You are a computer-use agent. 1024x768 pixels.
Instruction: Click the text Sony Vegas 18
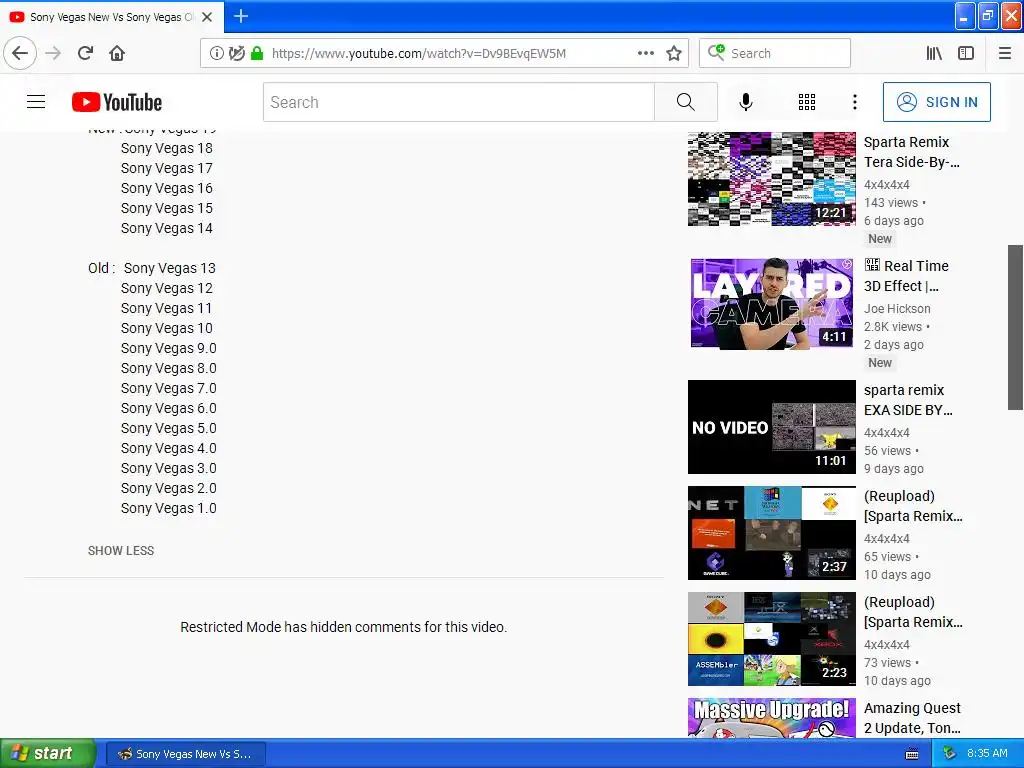[x=167, y=148]
